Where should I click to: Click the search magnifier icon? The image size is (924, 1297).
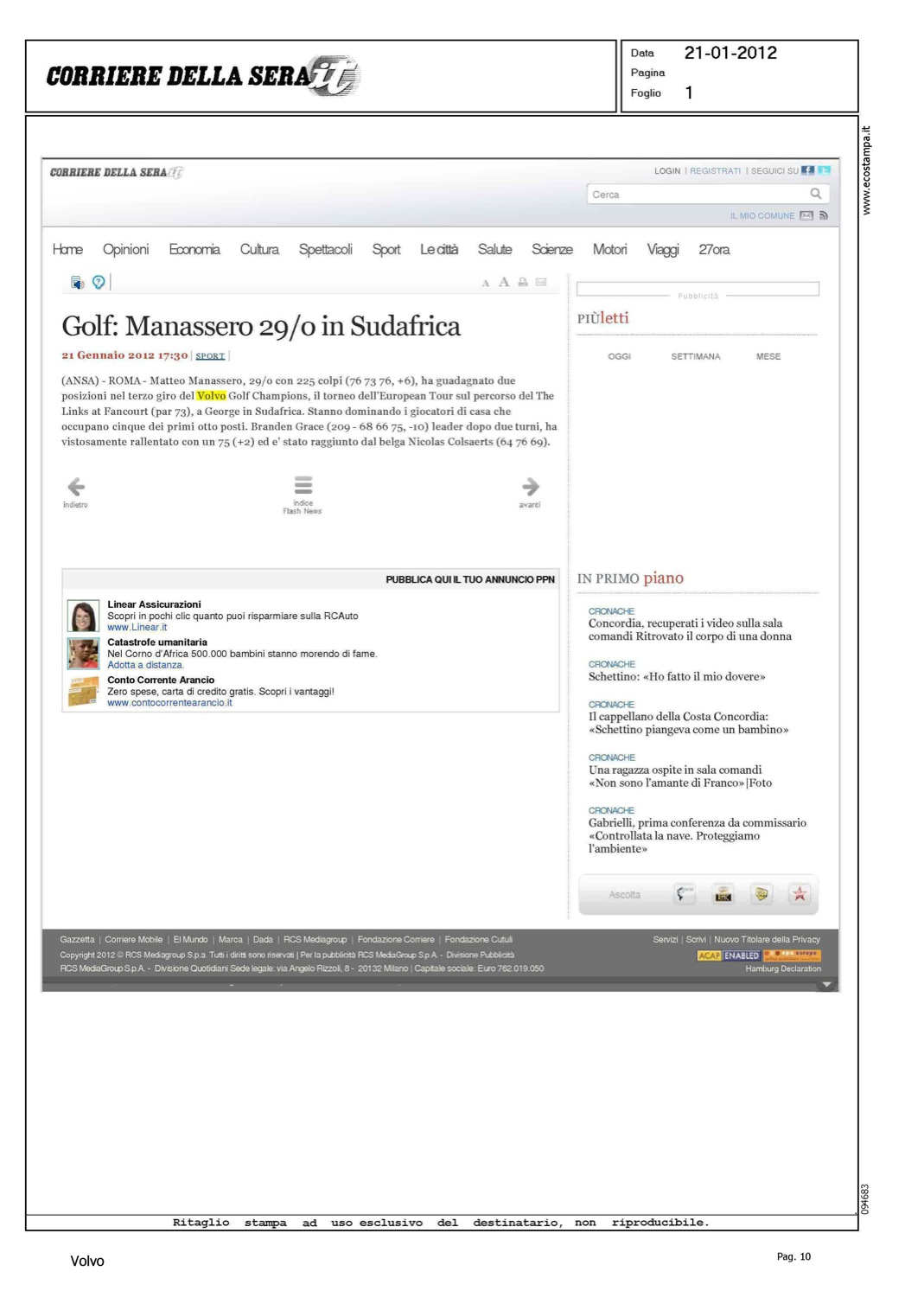click(815, 194)
